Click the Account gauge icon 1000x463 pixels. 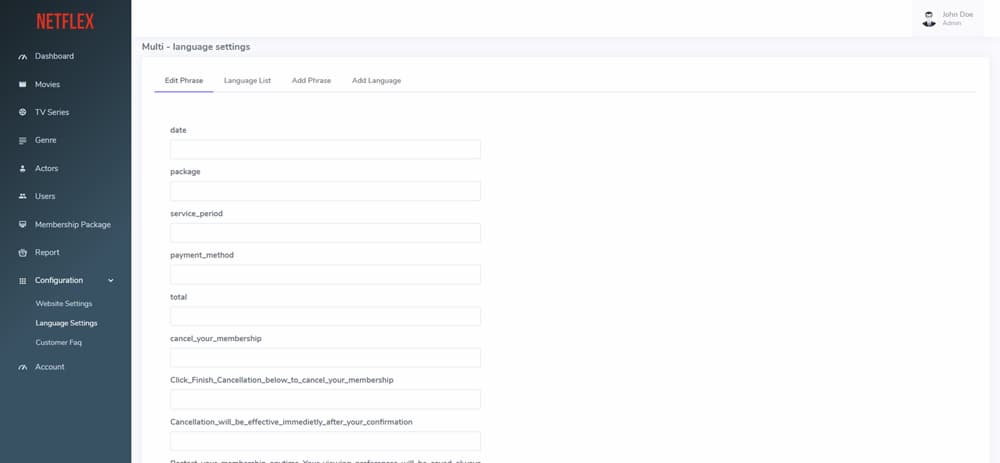click(x=22, y=367)
